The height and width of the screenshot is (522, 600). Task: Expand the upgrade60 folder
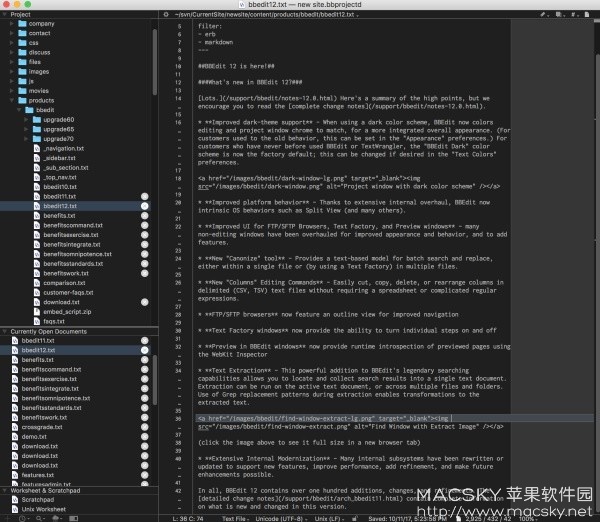(x=26, y=120)
